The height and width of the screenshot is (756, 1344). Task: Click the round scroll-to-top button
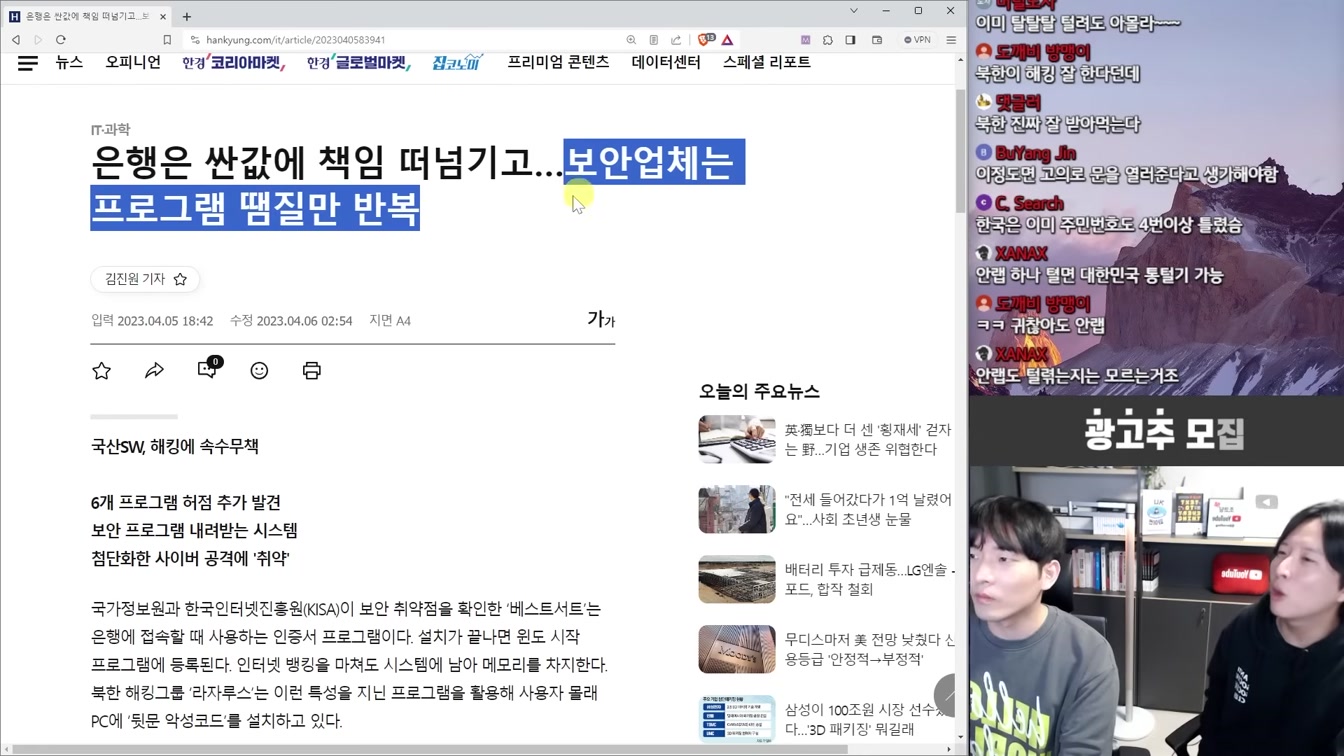pos(946,695)
